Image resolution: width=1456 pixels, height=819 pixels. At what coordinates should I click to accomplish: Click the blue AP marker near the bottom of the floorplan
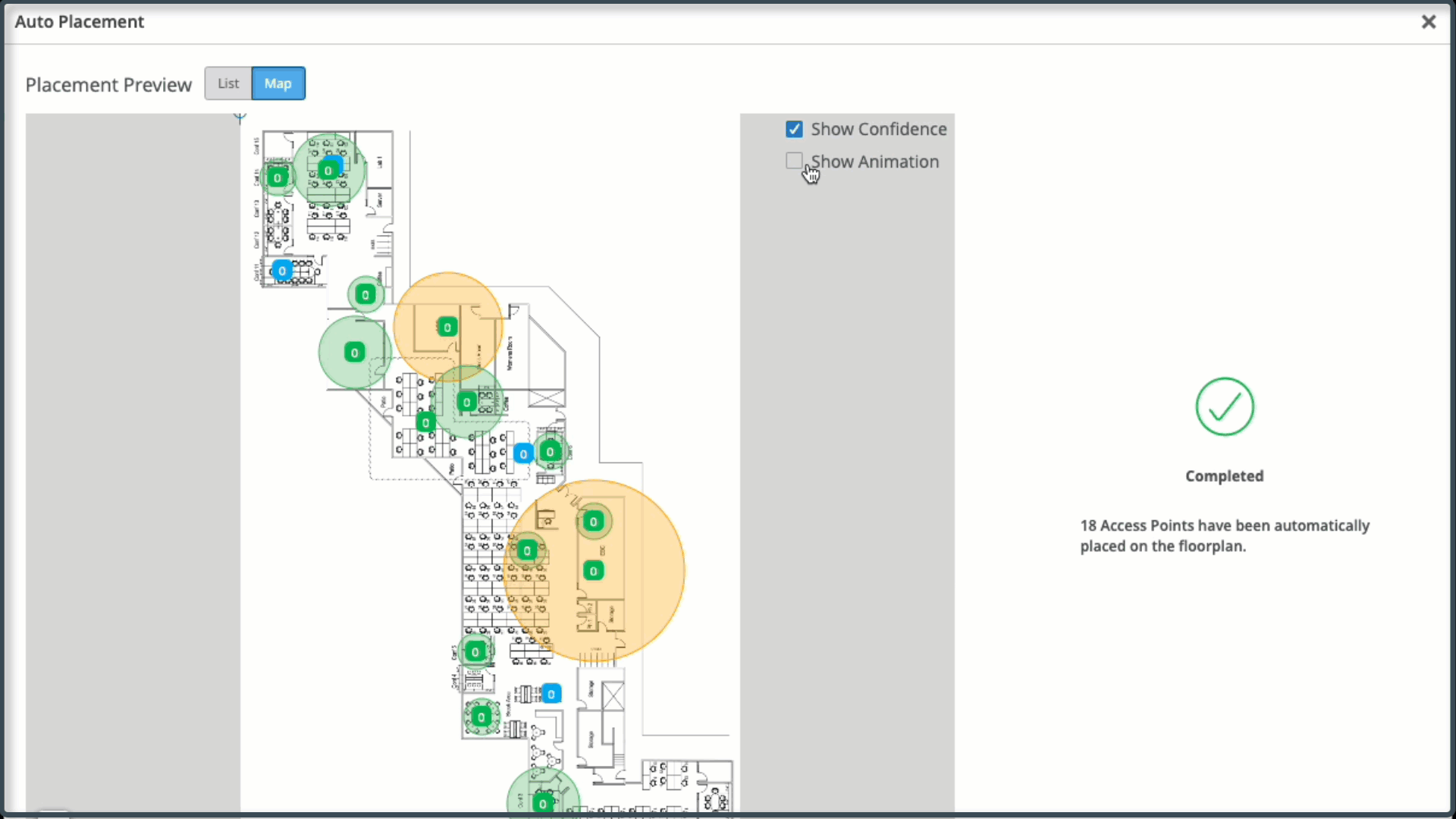coord(551,694)
